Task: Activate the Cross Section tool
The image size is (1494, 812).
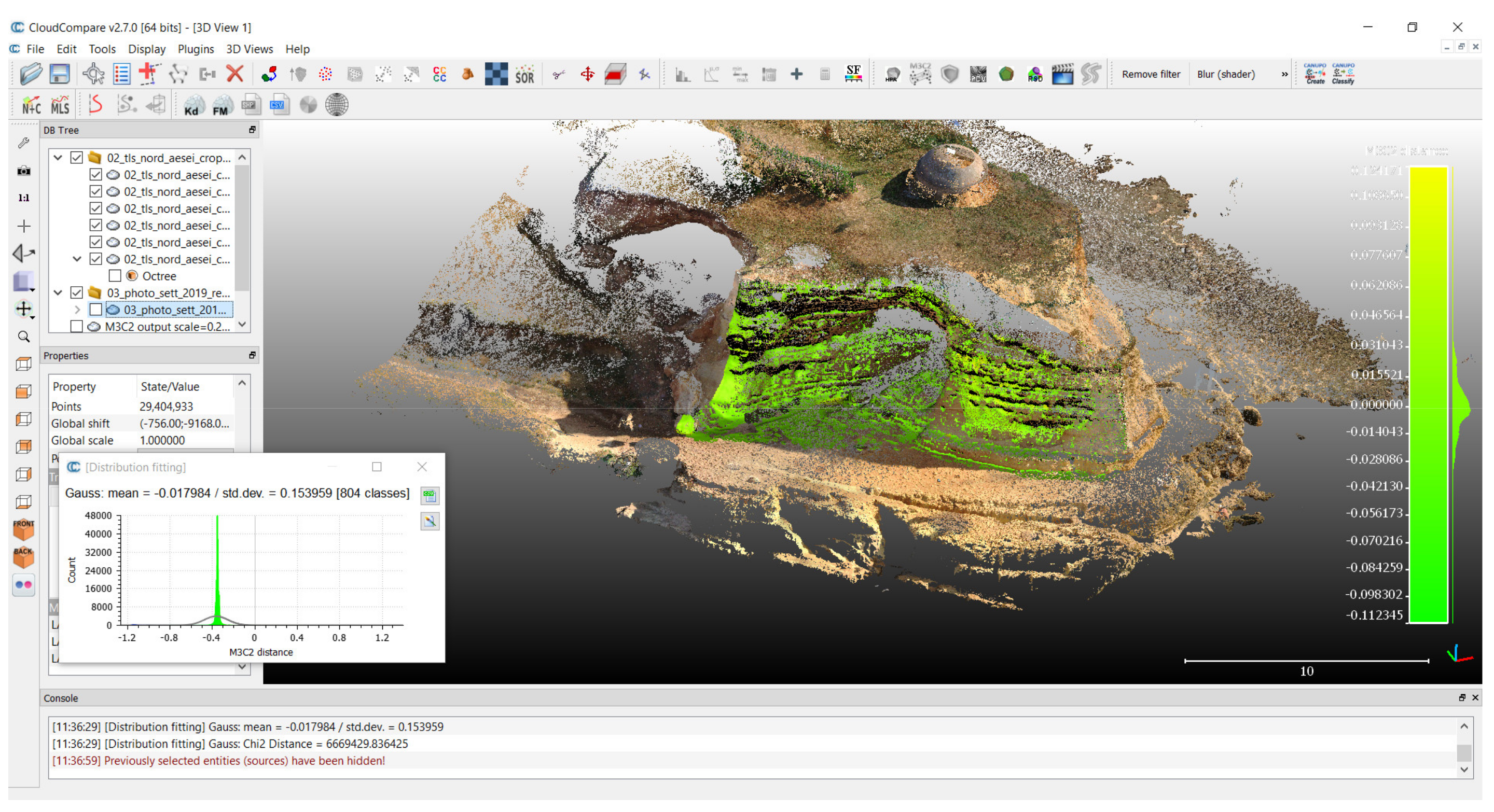Action: 615,74
